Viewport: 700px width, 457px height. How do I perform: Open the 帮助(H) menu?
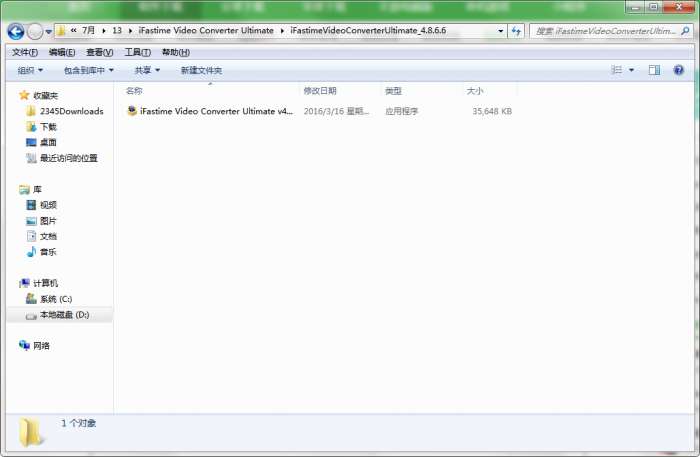(x=175, y=53)
